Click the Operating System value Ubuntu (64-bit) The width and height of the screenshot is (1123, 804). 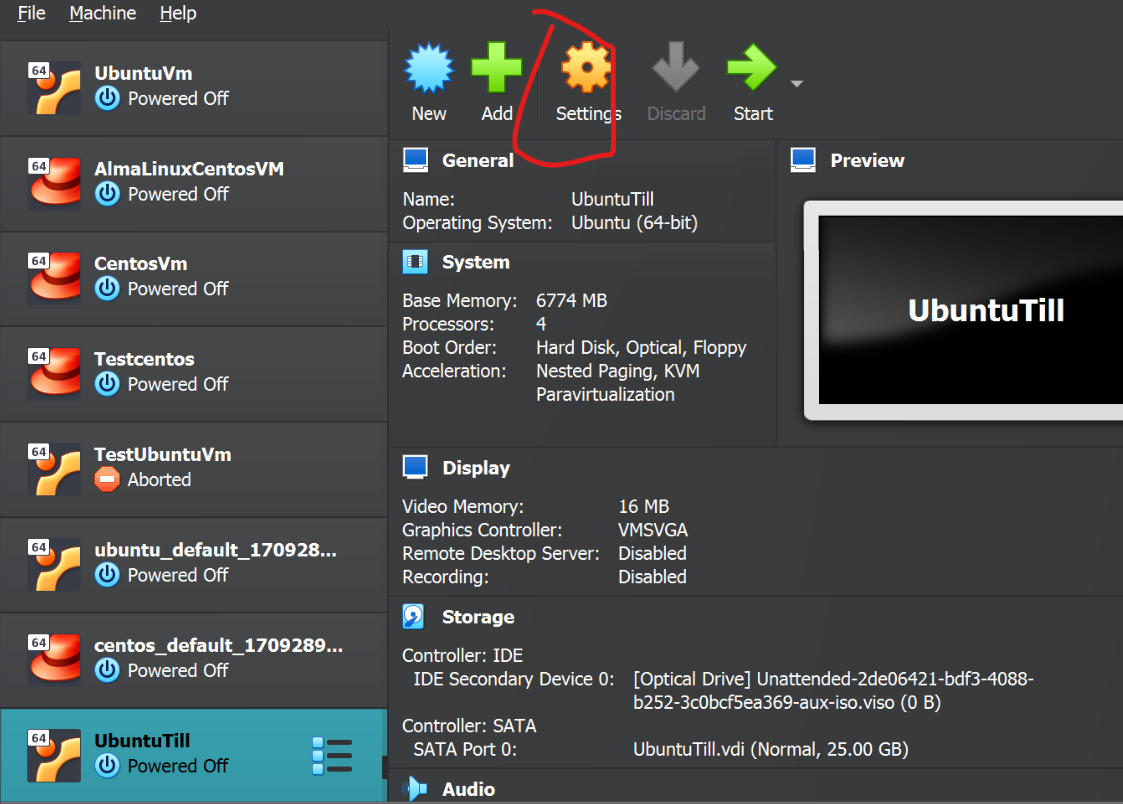click(634, 223)
